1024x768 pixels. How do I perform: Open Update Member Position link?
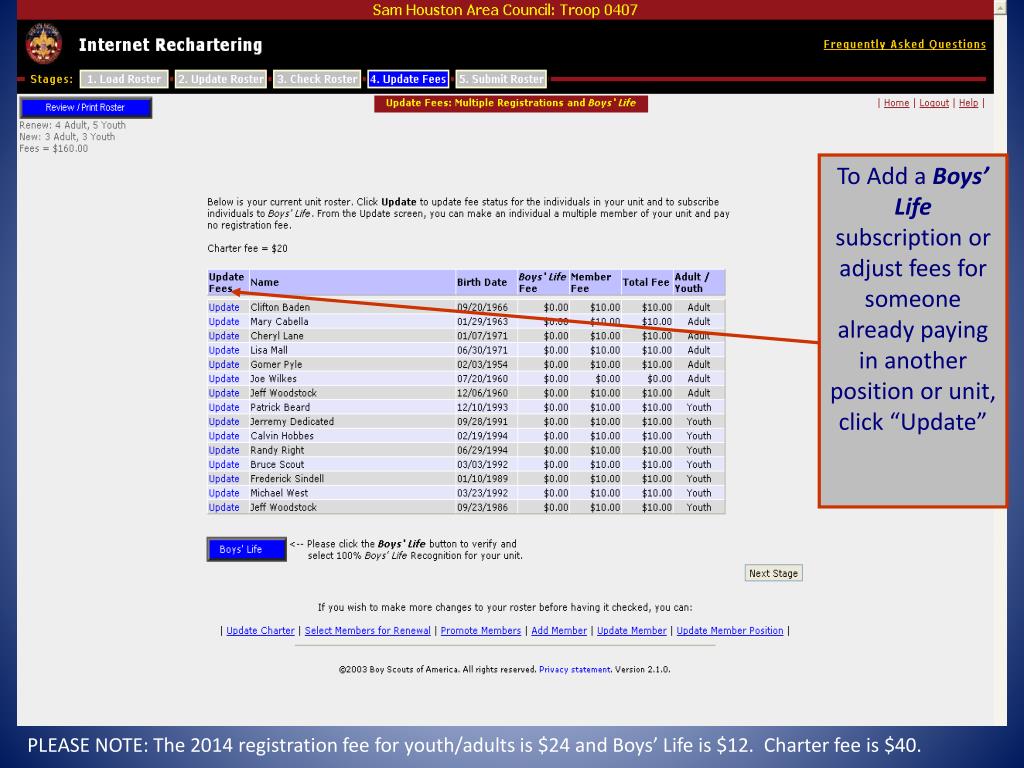729,631
